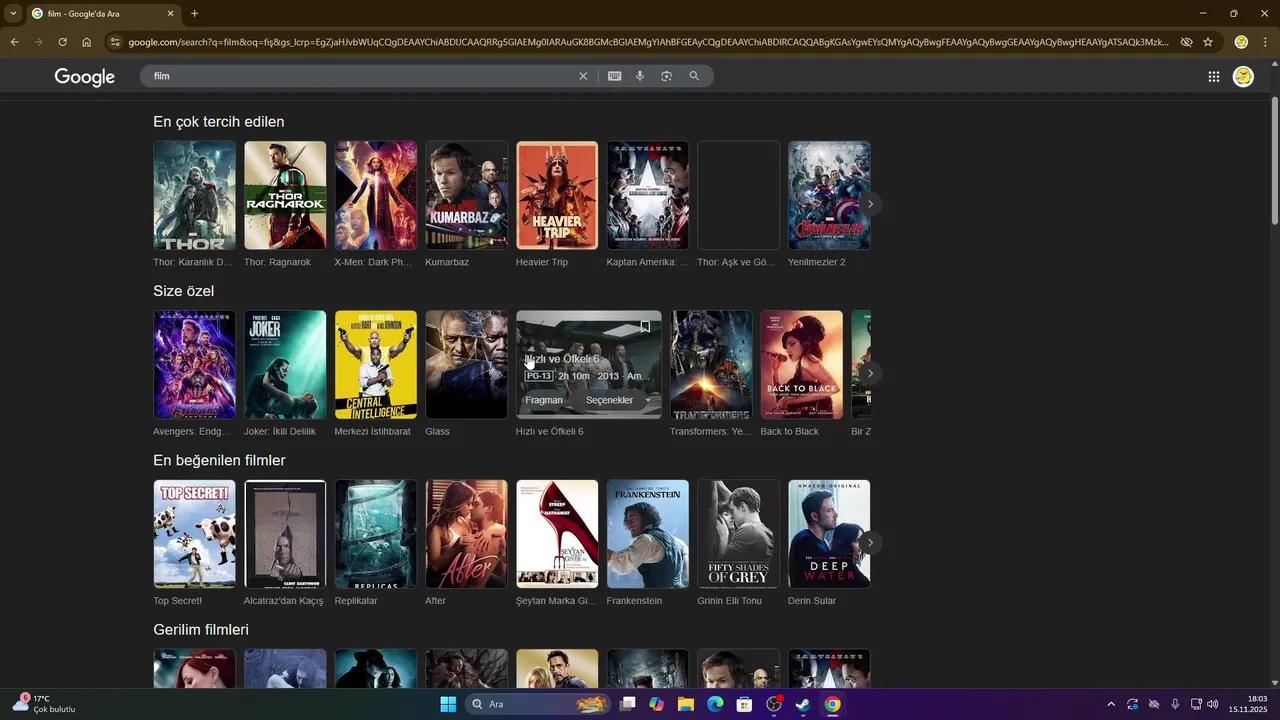Open the Kumarbaz movie poster
The height and width of the screenshot is (720, 1280).
[466, 195]
